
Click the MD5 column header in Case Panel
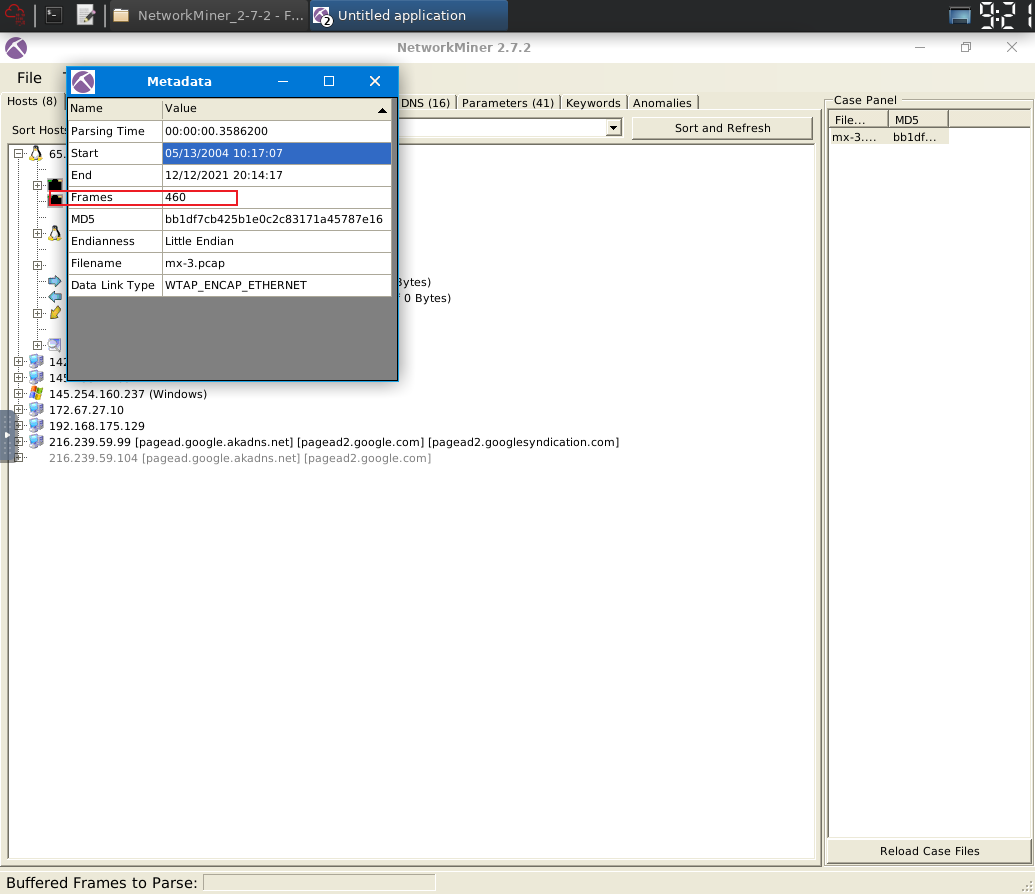tap(918, 120)
